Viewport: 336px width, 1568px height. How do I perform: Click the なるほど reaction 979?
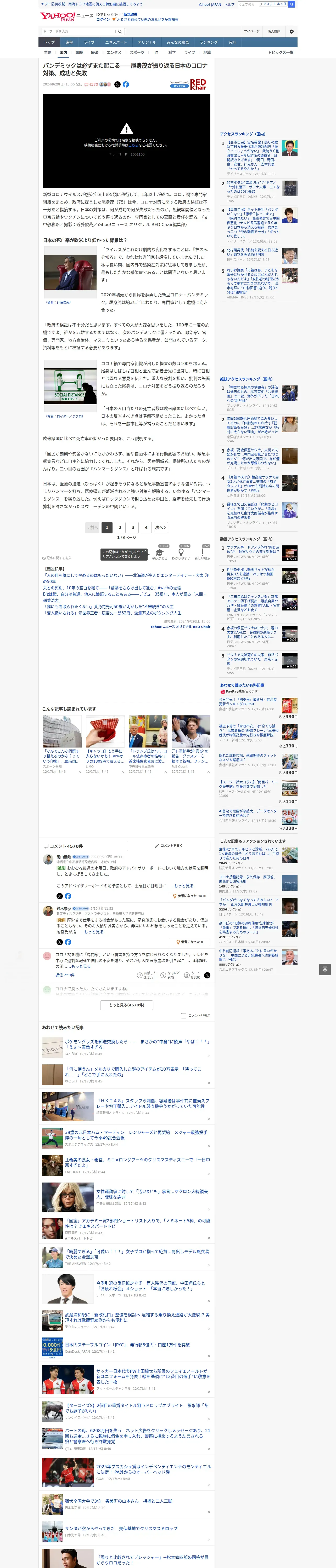coord(171,975)
